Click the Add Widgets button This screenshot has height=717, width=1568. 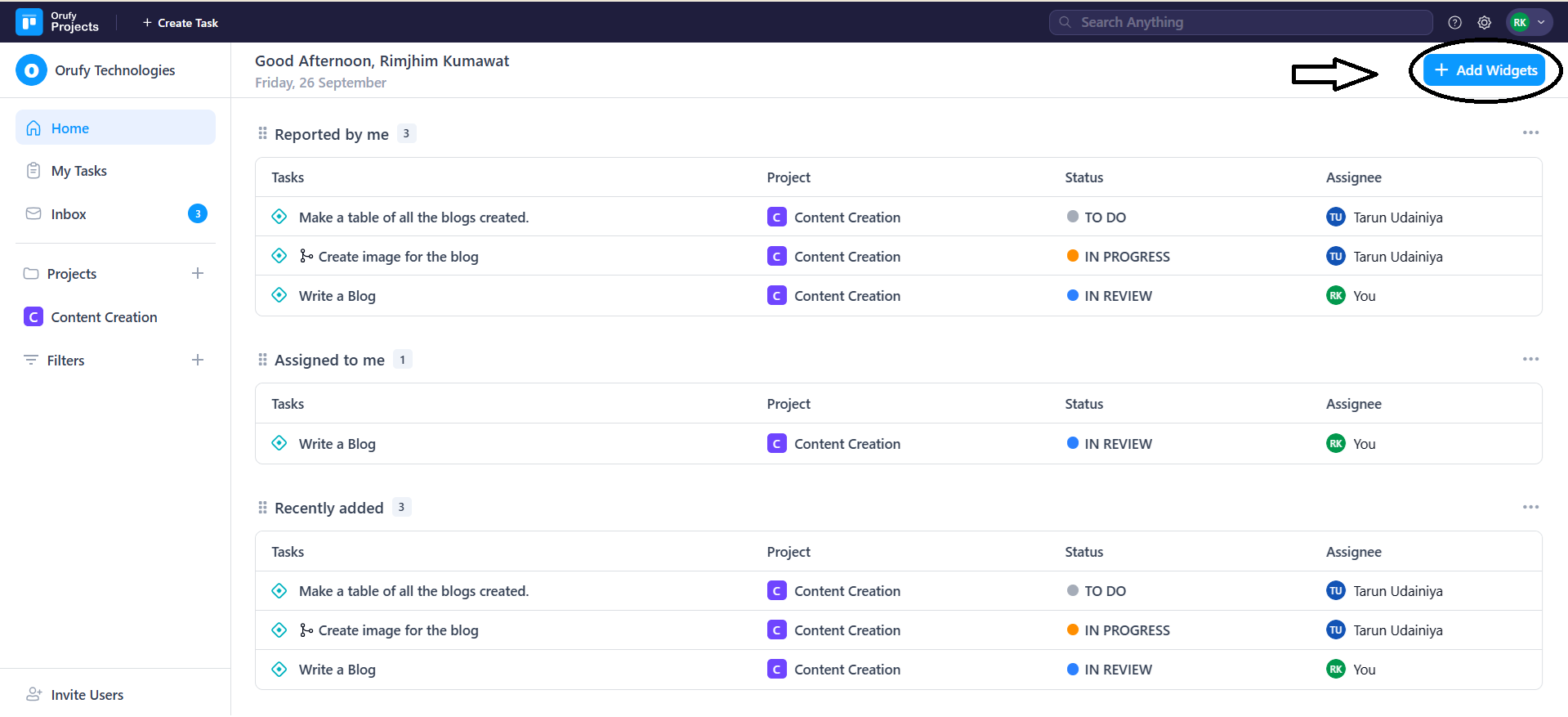1485,70
